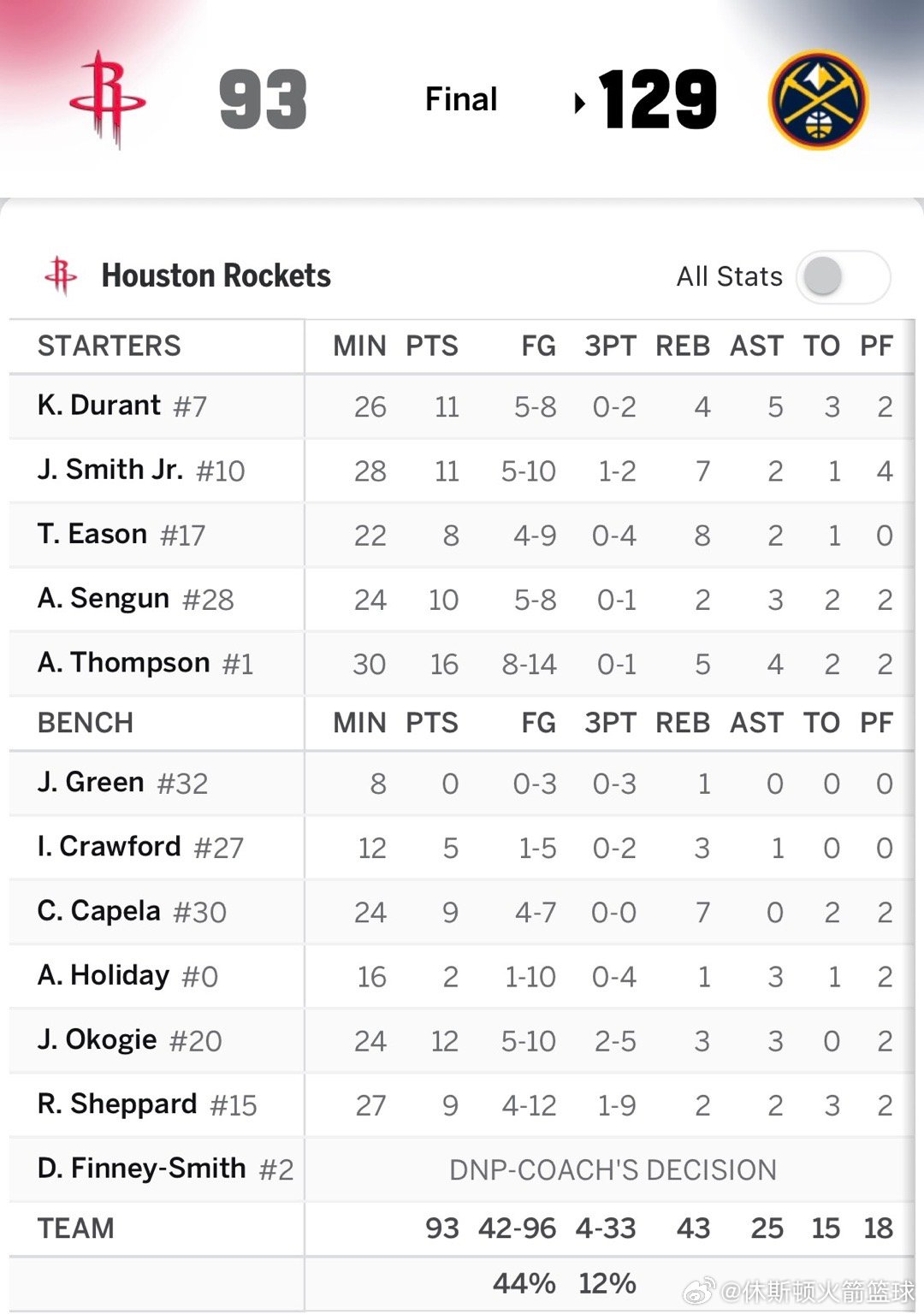
Task: Click the Rockets score of 93
Action: [x=263, y=100]
